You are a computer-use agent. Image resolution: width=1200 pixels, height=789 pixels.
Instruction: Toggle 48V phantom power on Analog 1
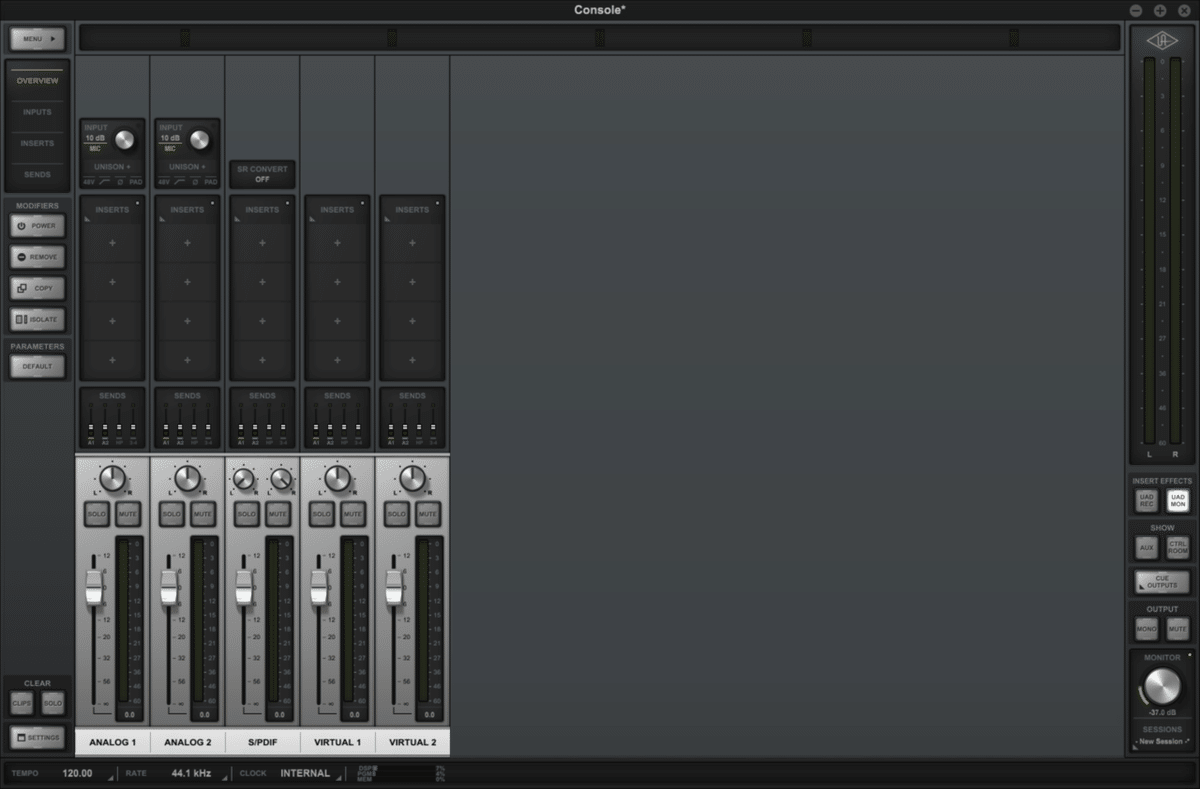(x=89, y=182)
